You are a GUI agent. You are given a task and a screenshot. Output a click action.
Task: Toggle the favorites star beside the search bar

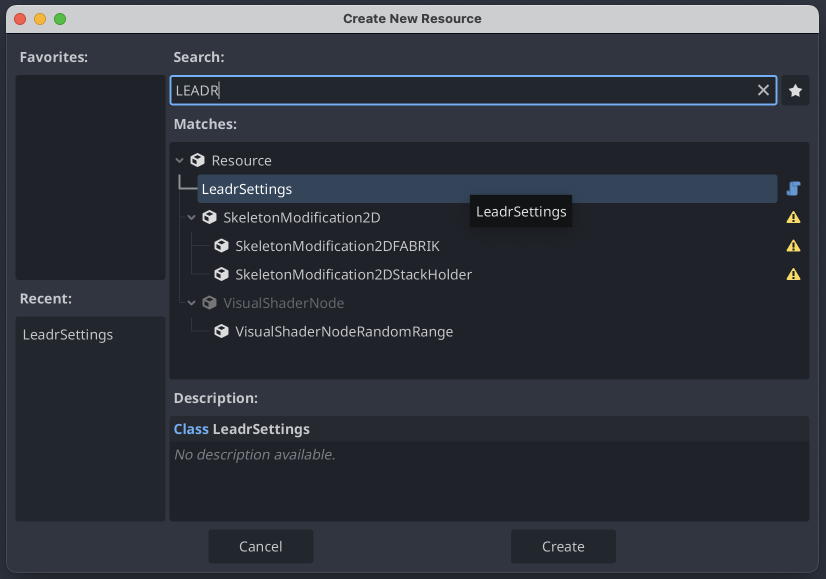click(x=795, y=90)
